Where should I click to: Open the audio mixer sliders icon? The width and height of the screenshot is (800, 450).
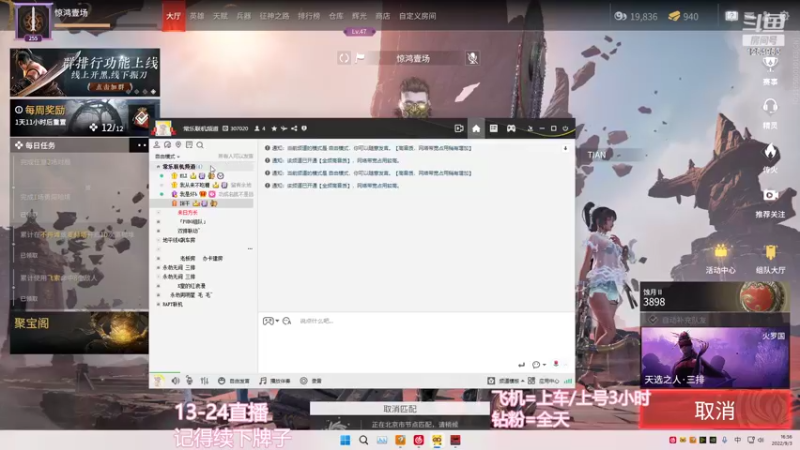(x=205, y=381)
